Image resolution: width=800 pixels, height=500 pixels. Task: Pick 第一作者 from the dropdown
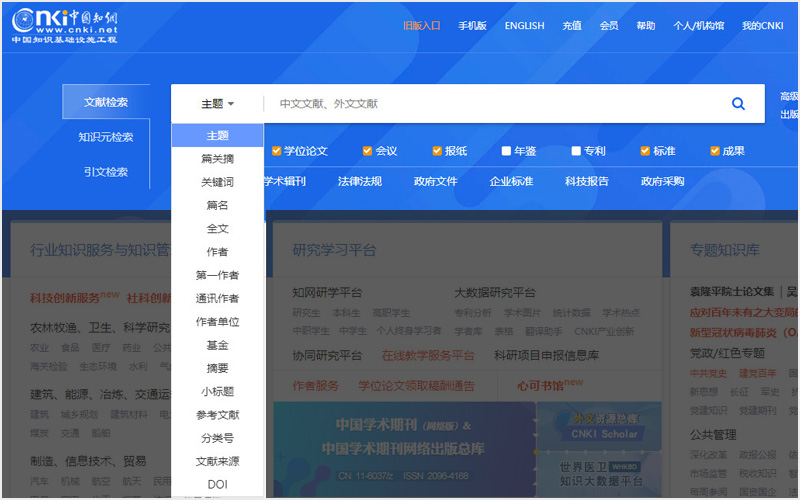coord(217,275)
